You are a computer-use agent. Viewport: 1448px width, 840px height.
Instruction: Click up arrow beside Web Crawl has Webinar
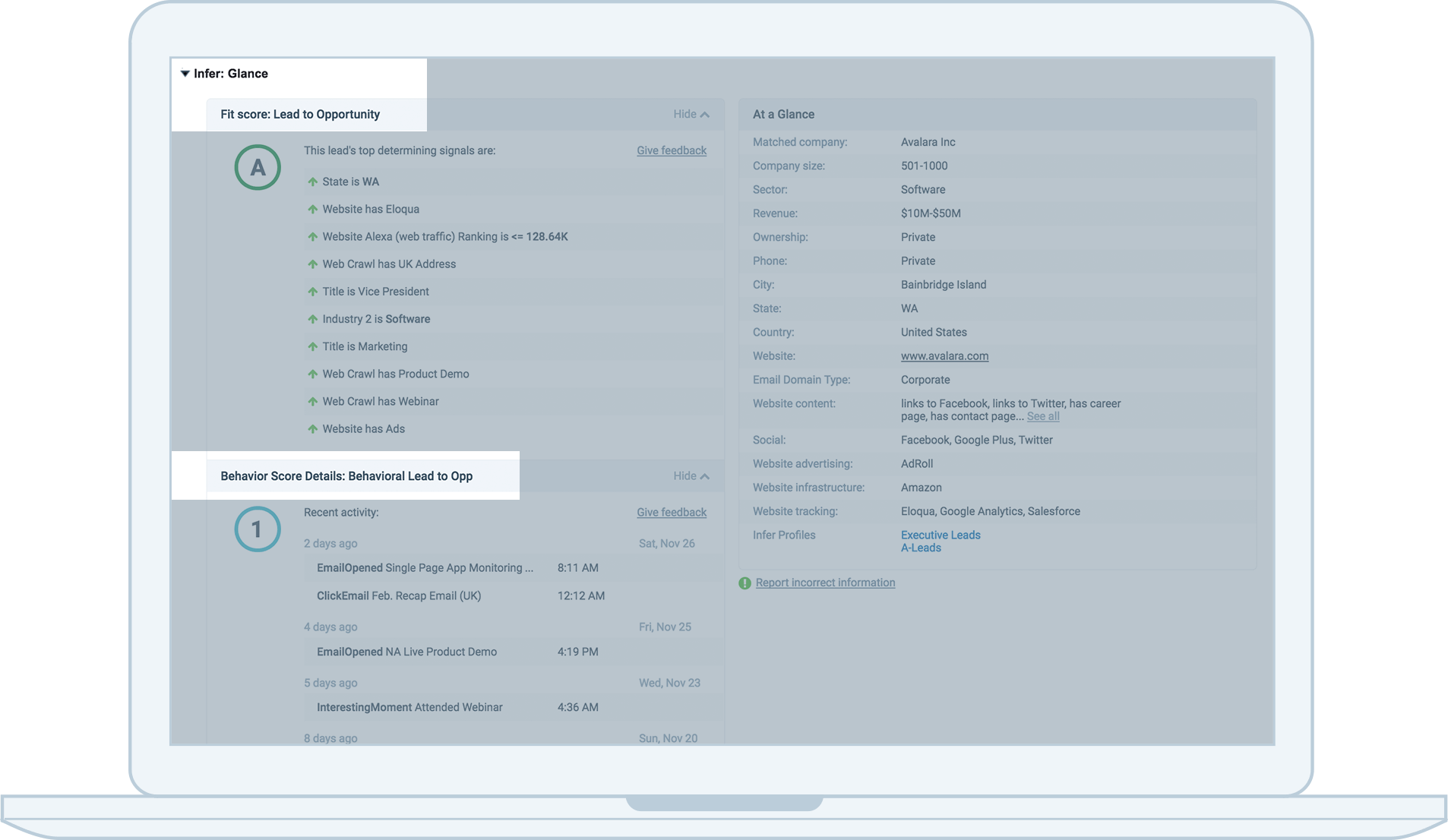point(312,402)
